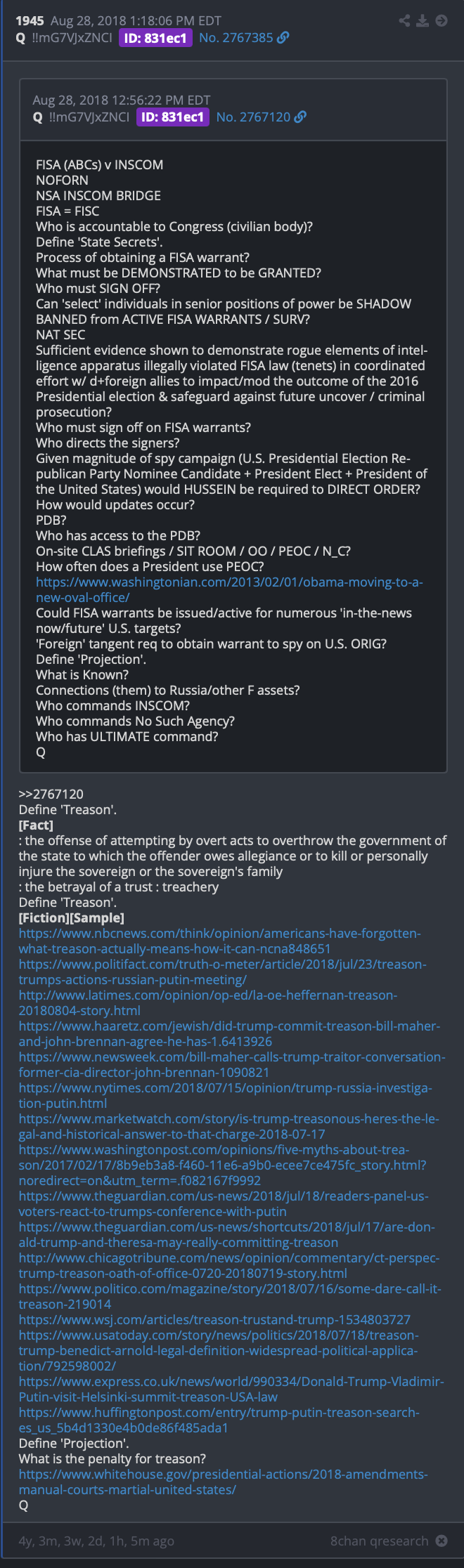
Task: Click the share icon for post 1945
Action: coord(404,20)
